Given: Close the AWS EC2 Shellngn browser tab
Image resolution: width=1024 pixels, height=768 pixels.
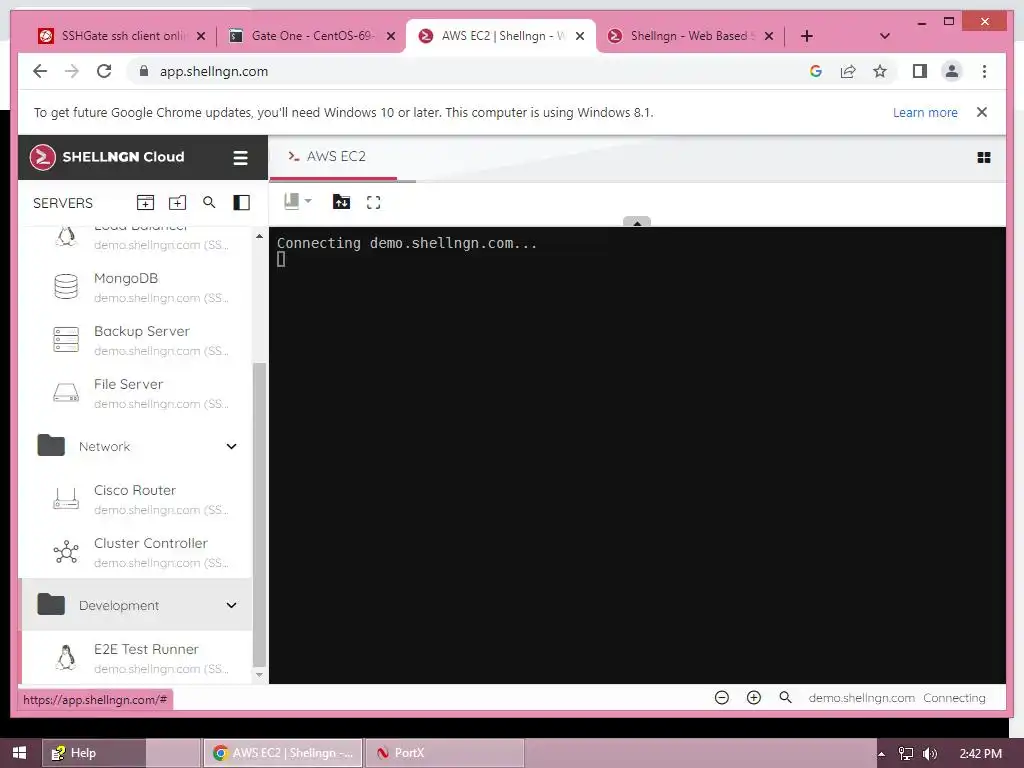Looking at the screenshot, I should tap(580, 36).
